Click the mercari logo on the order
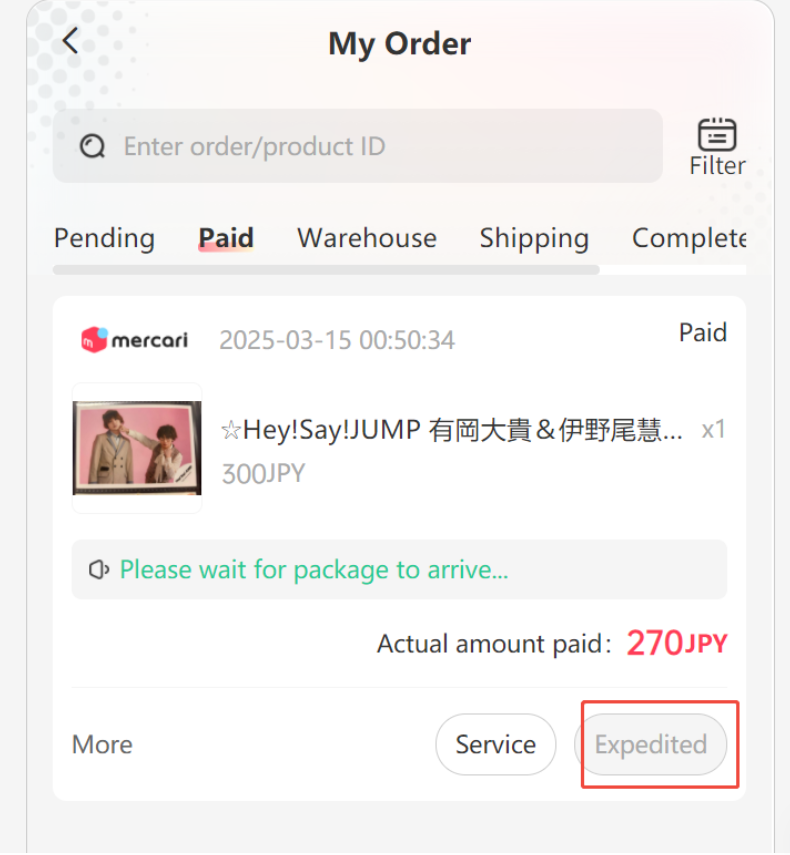The height and width of the screenshot is (855, 790). coord(134,340)
